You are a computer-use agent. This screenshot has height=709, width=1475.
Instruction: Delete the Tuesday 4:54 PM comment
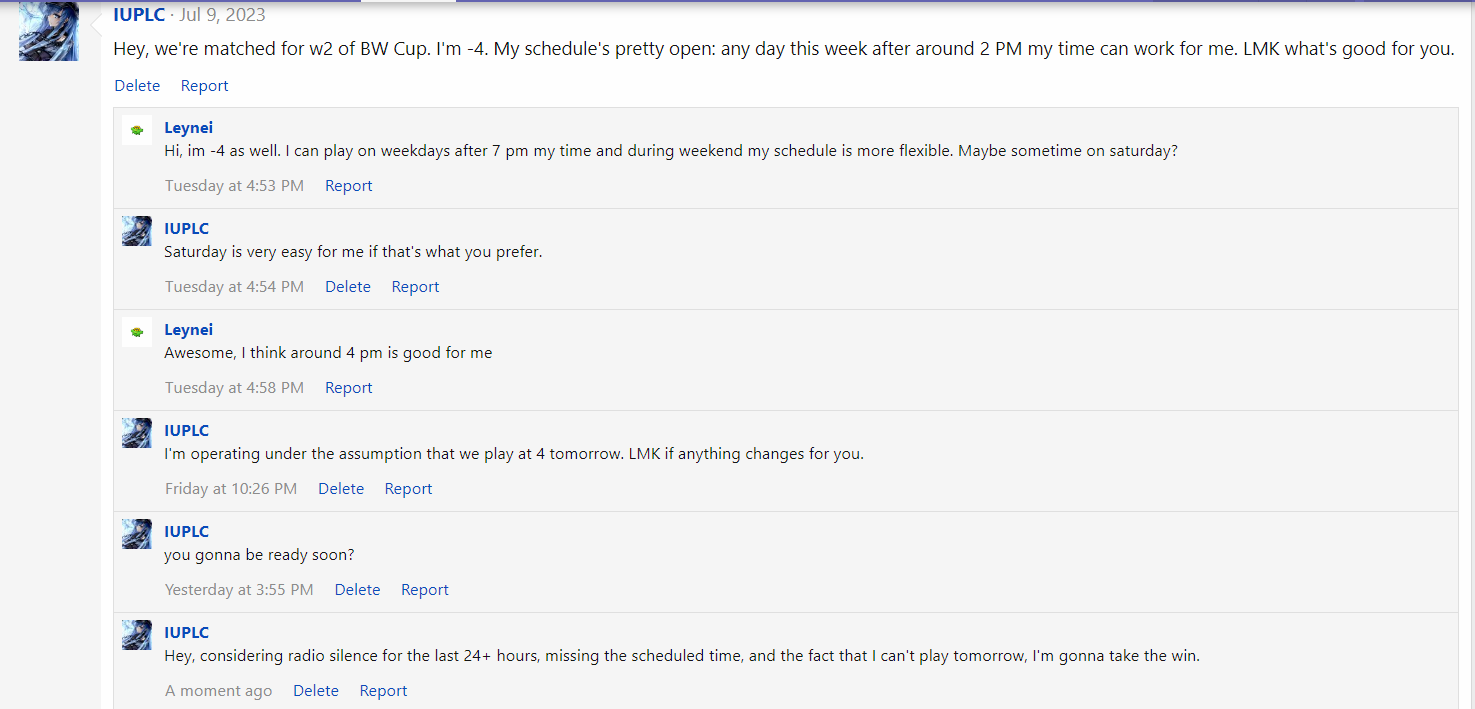348,287
